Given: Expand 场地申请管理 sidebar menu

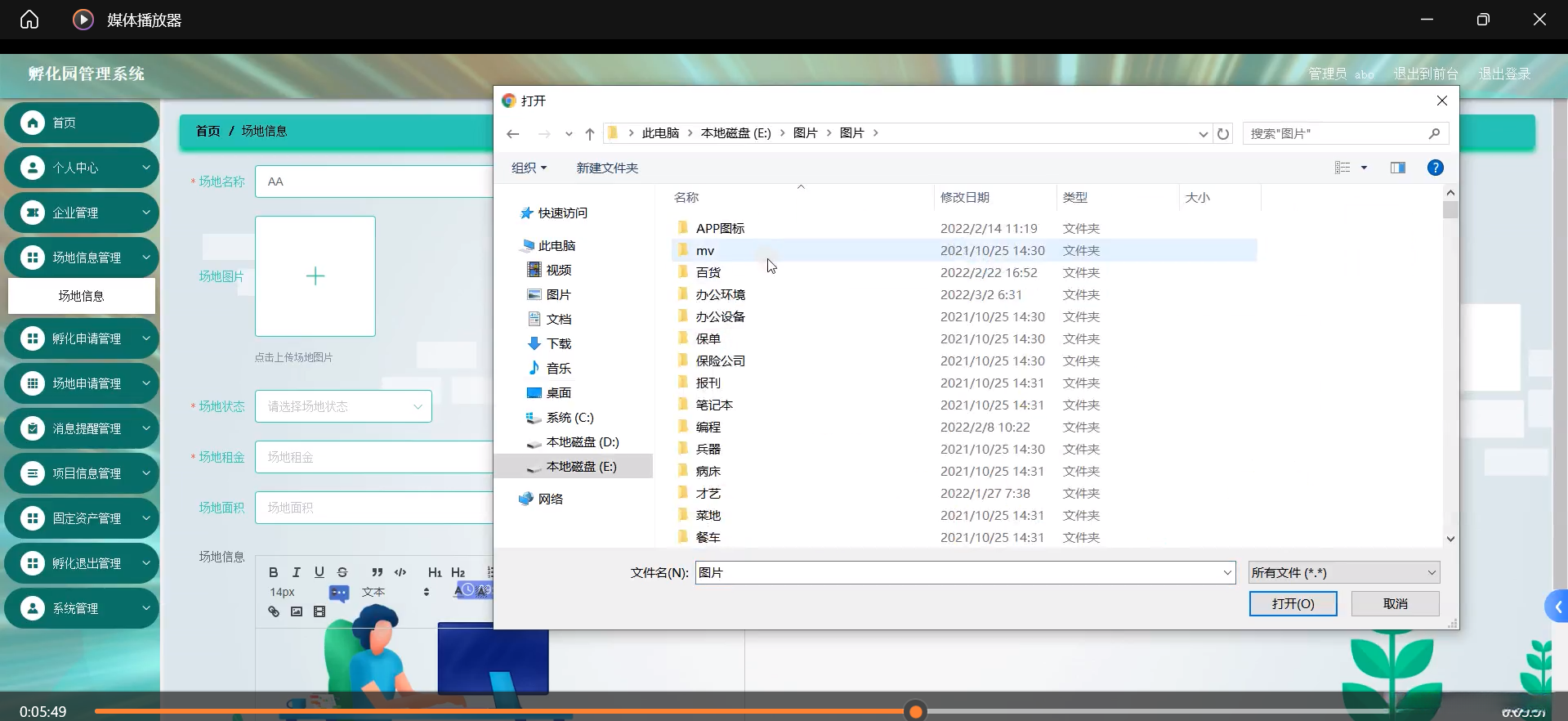Looking at the screenshot, I should (x=82, y=383).
